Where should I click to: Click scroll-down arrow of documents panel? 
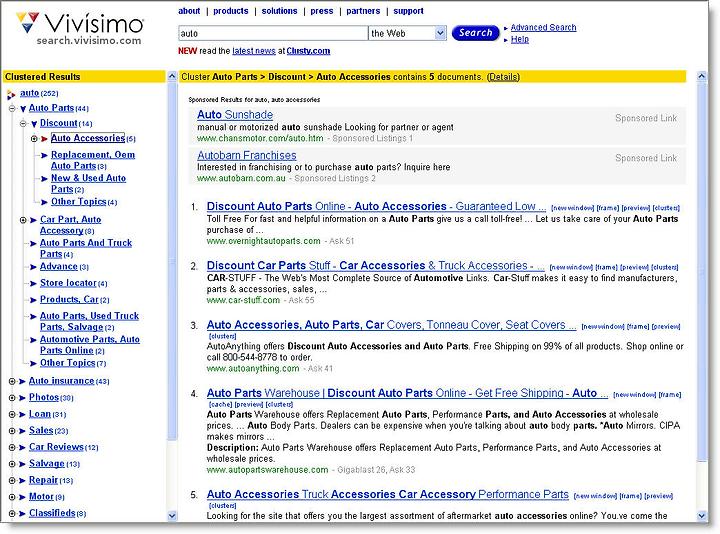[x=701, y=516]
